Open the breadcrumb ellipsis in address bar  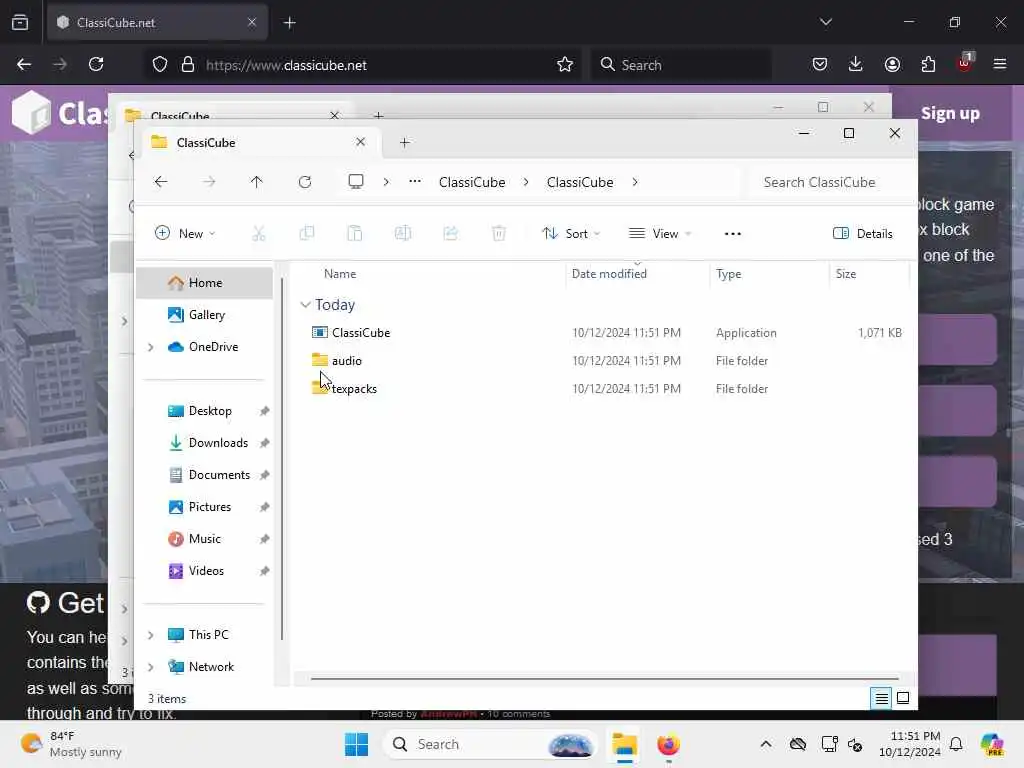pos(415,182)
